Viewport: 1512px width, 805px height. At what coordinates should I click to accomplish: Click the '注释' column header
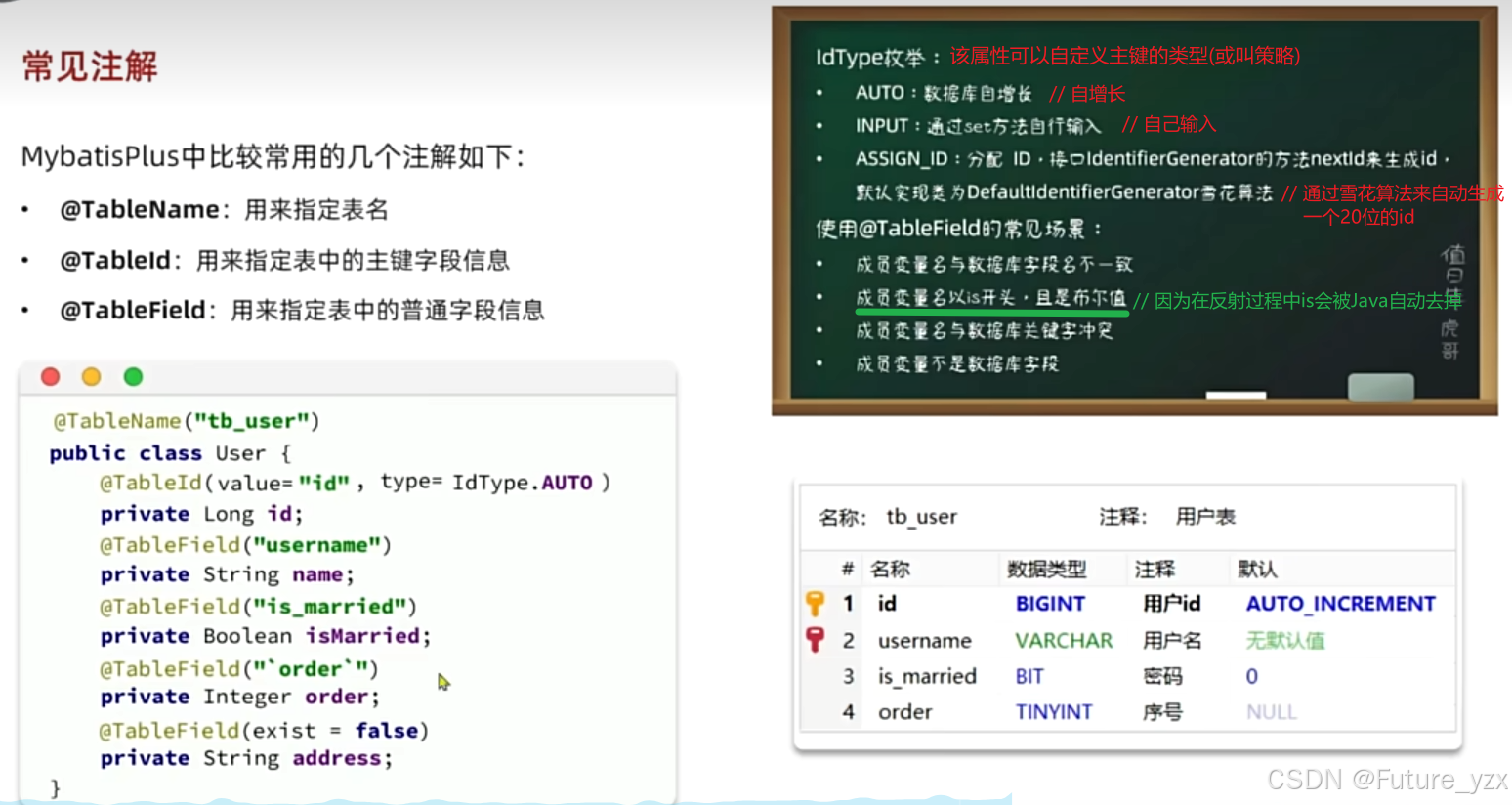pos(1155,570)
